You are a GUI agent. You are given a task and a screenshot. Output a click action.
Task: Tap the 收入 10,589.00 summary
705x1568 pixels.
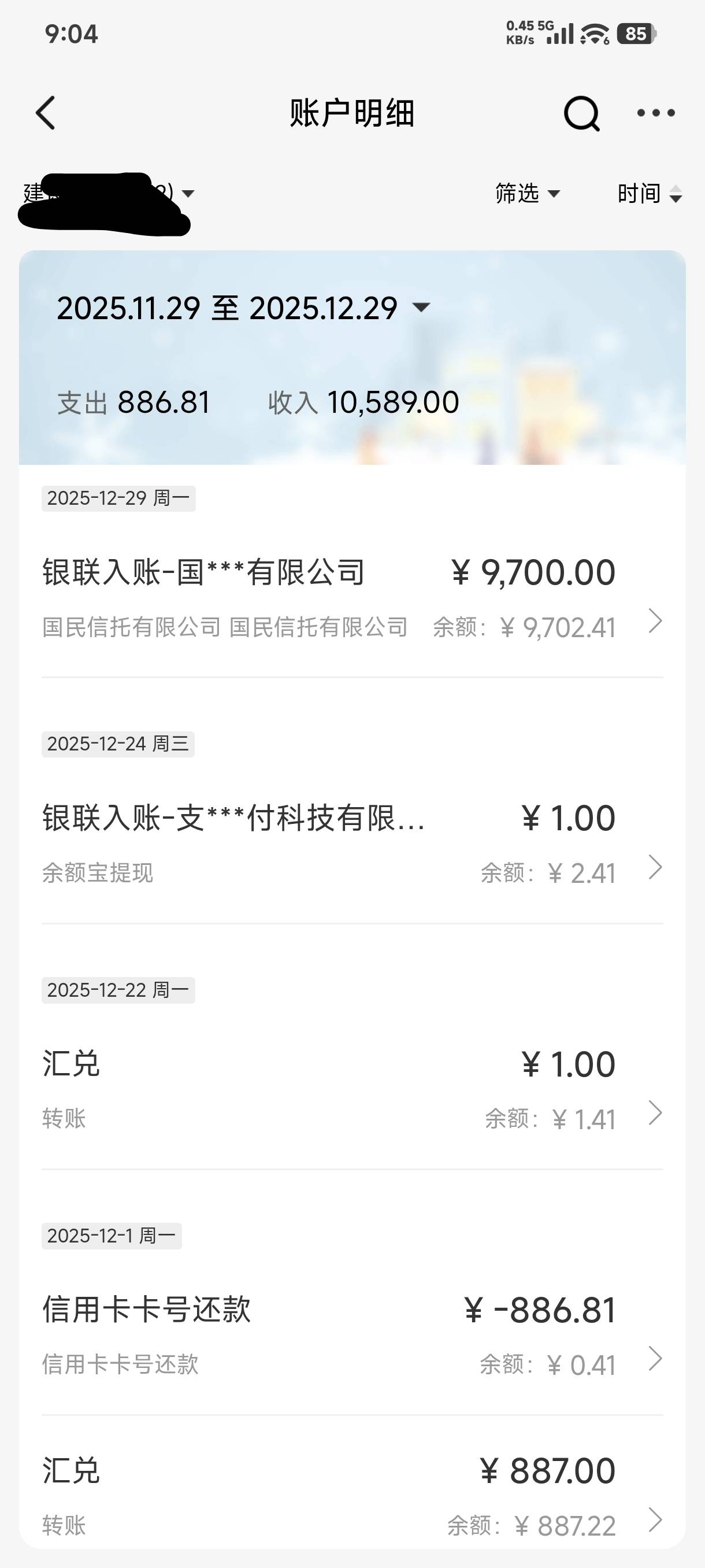363,403
